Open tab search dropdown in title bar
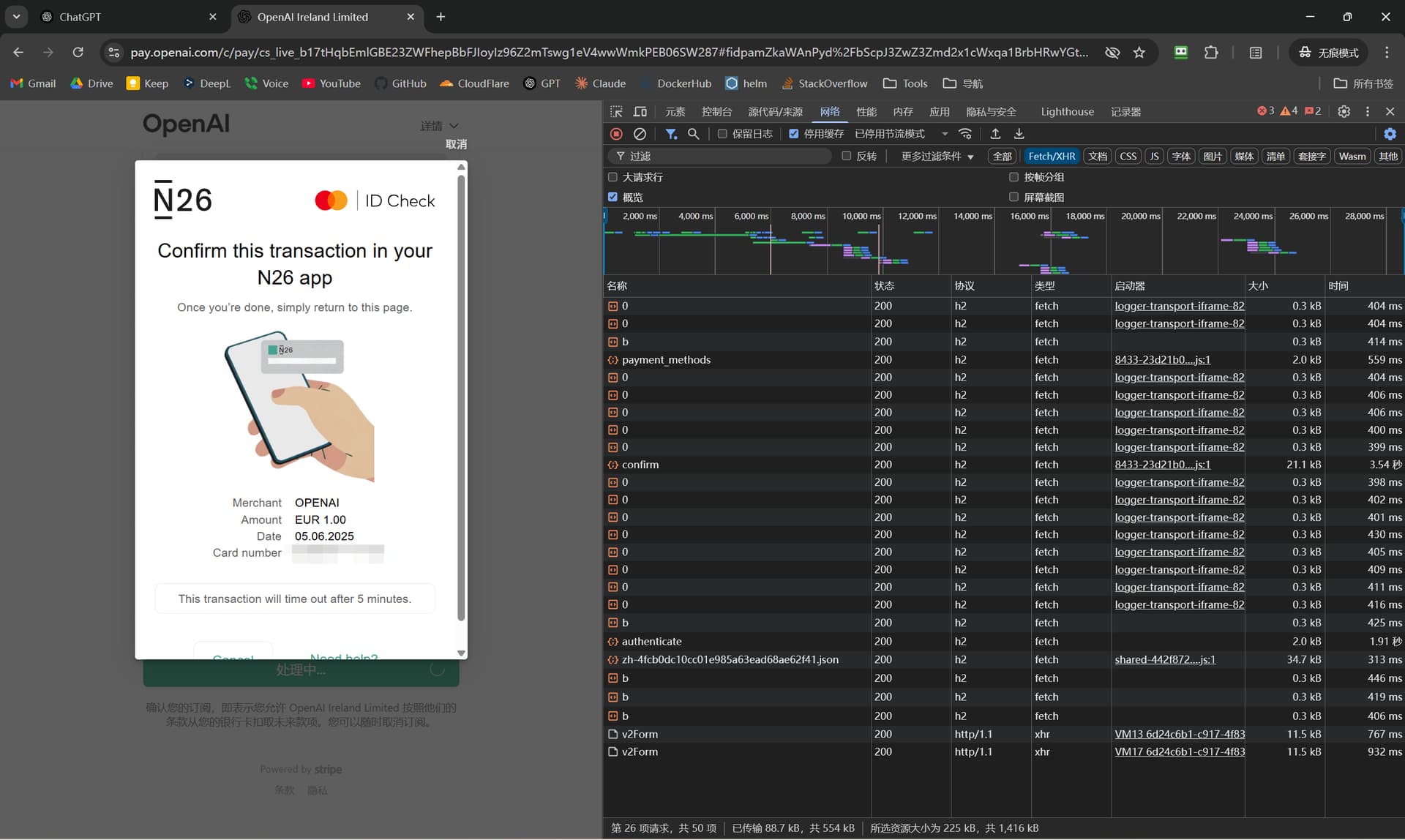Viewport: 1405px width, 840px height. (x=16, y=17)
